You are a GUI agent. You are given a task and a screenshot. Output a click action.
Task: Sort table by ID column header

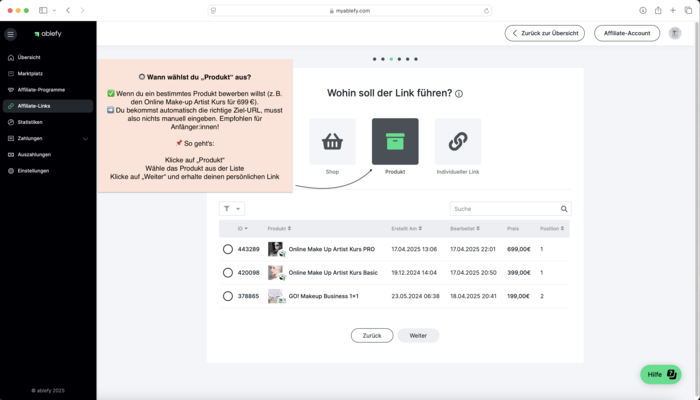click(x=242, y=229)
